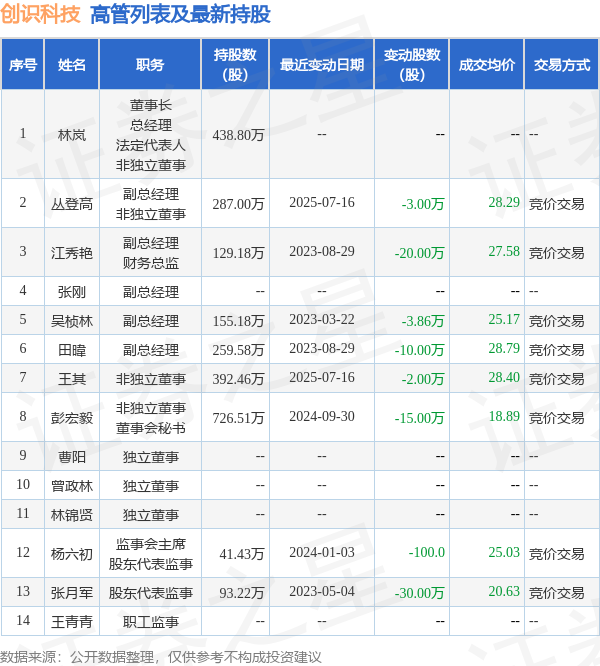Image resolution: width=600 pixels, height=666 pixels.
Task: Click the name 杨六初
Action: [72, 553]
